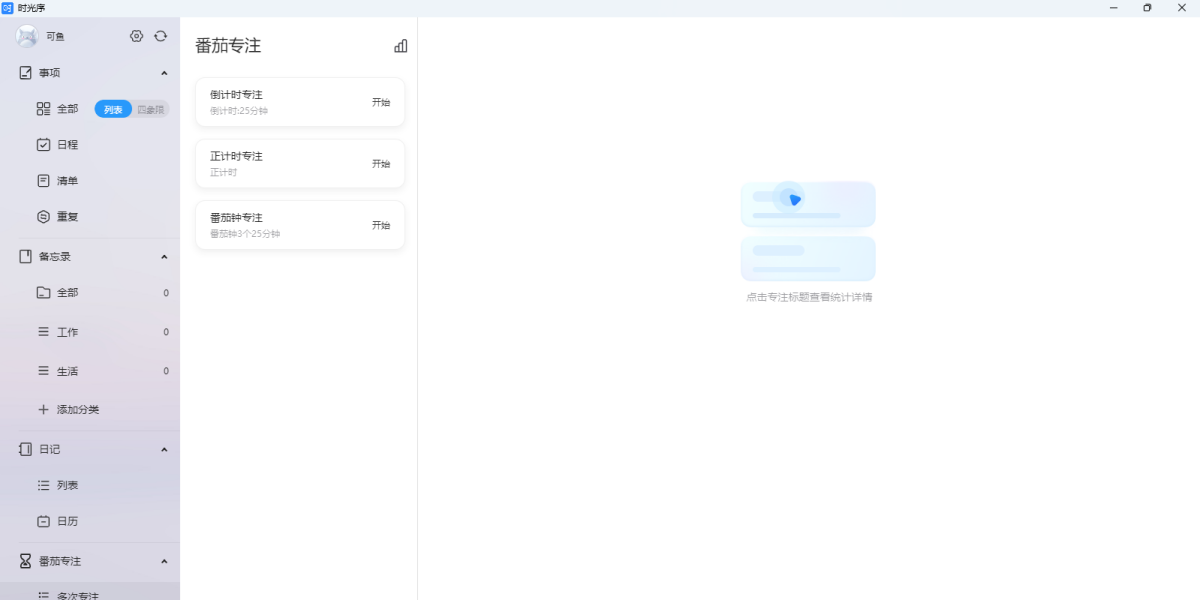1200x600 pixels.
Task: Start the 倒计时专注 countdown focus
Action: click(x=381, y=102)
